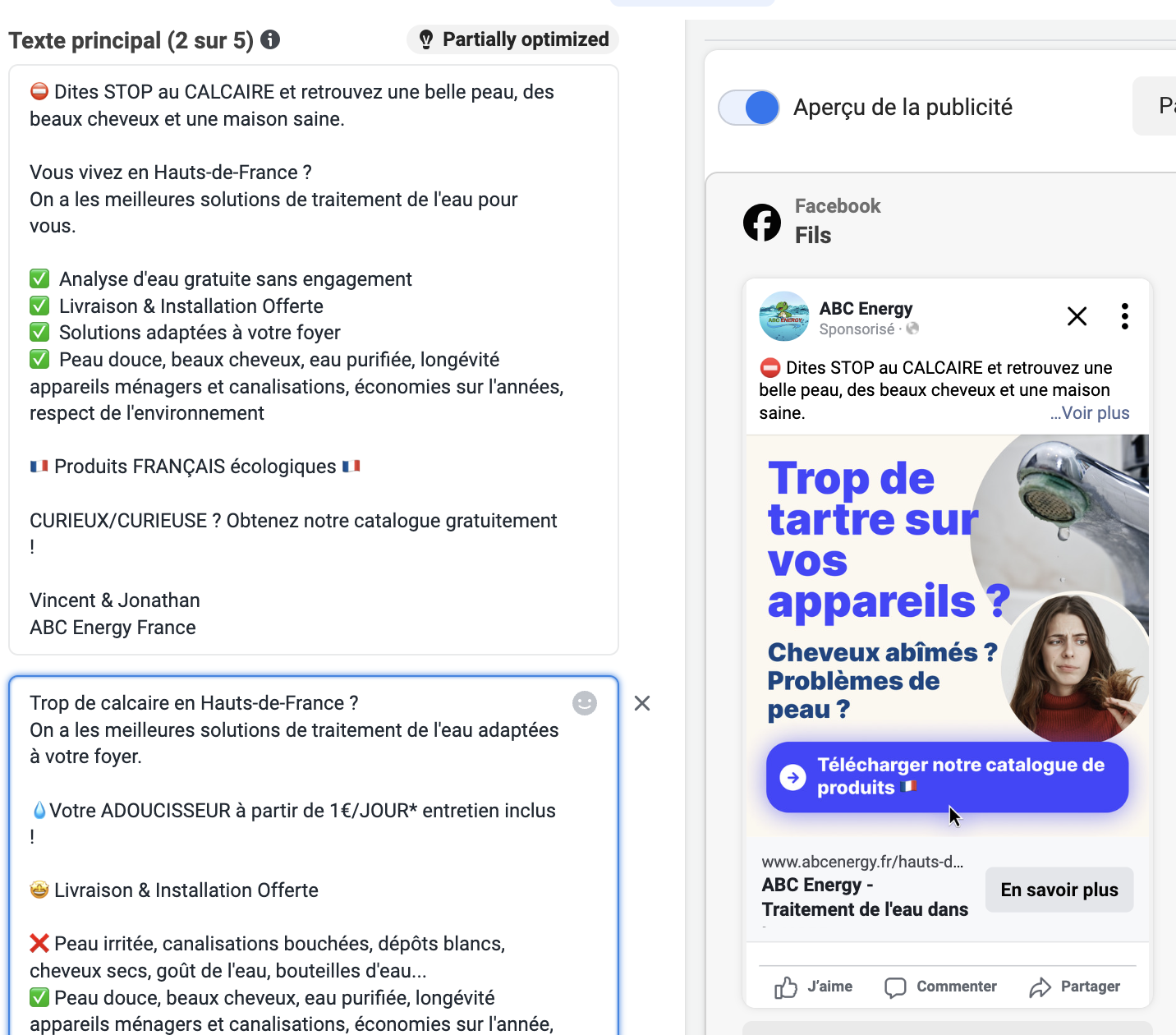Open the three-dot menu on the ad preview
The width and height of the screenshot is (1176, 1035).
click(1124, 316)
